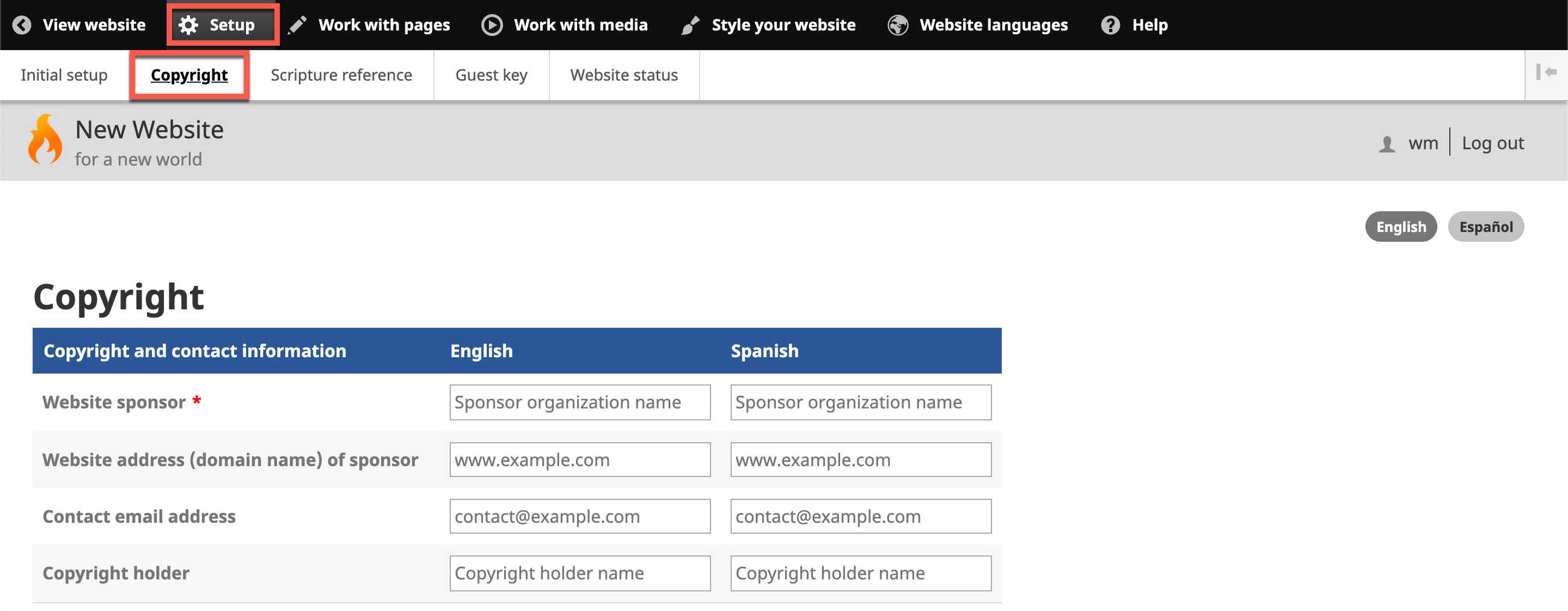The width and height of the screenshot is (1568, 611).
Task: Click the globe icon for Website languages
Action: 898,25
